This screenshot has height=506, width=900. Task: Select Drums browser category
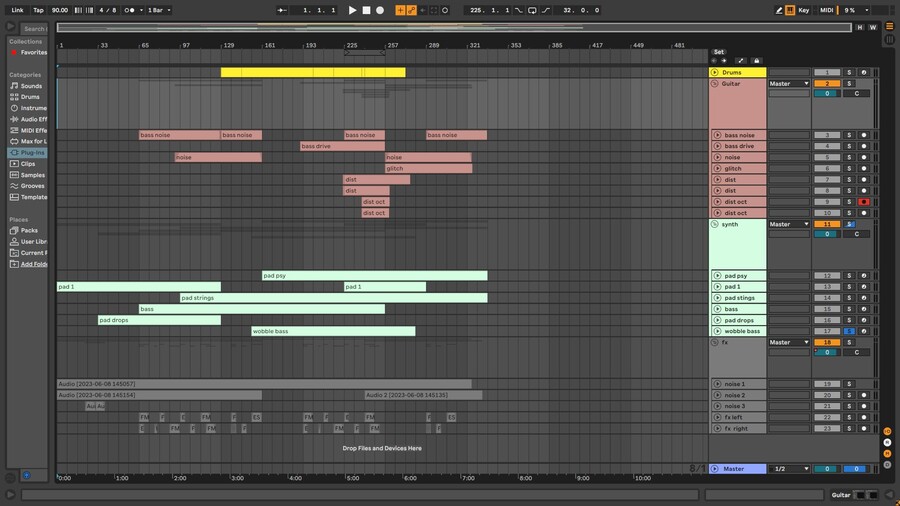(26, 97)
